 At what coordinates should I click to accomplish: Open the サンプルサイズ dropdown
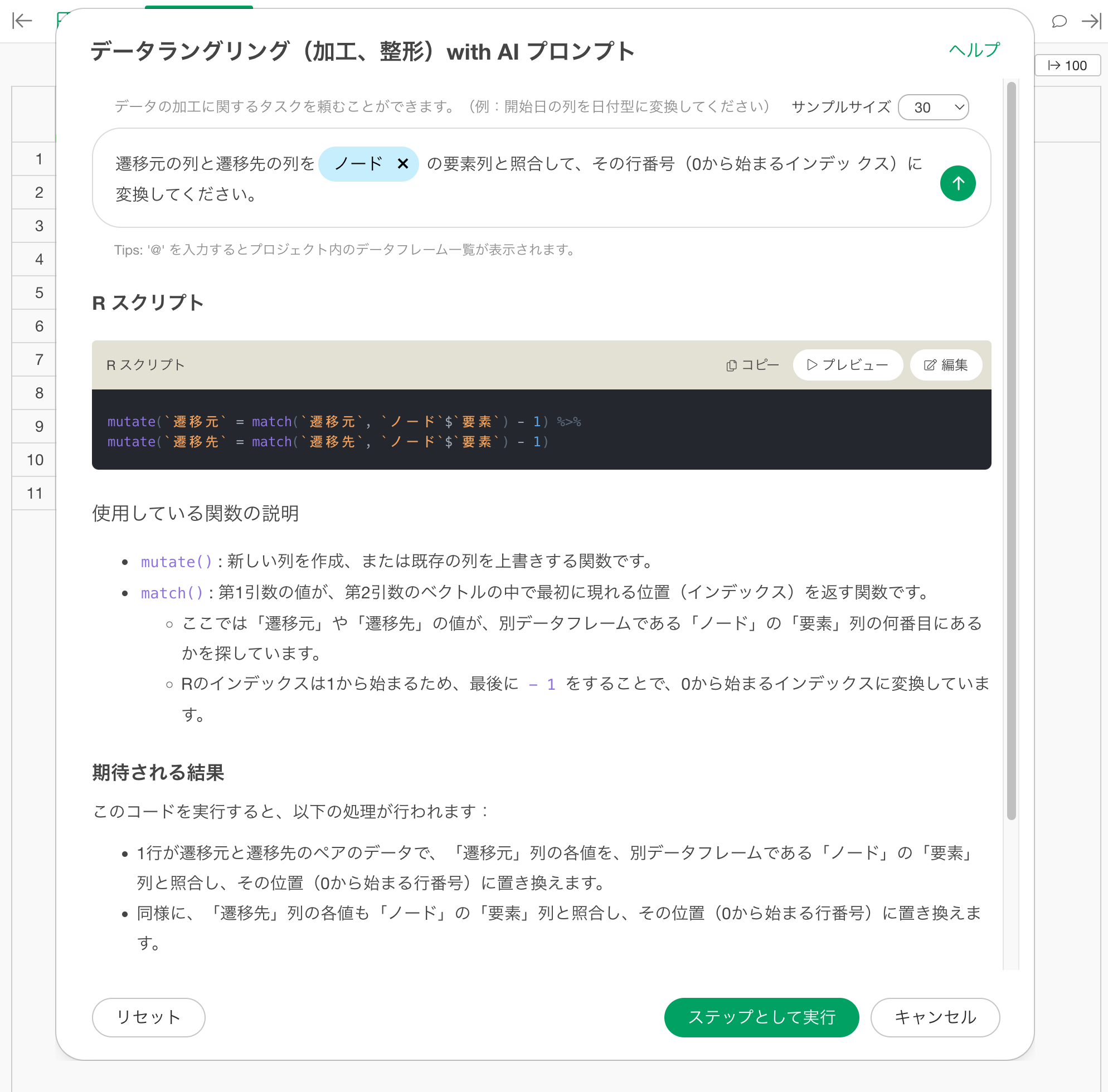tap(933, 107)
